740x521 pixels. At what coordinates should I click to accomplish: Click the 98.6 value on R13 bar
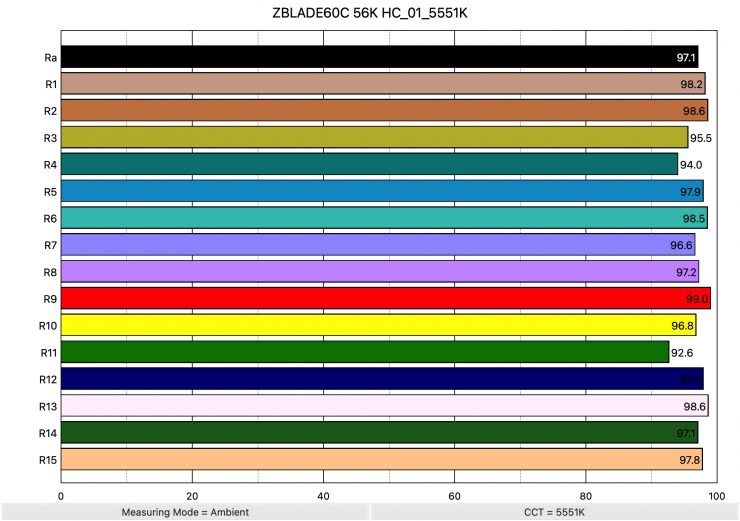pyautogui.click(x=694, y=406)
